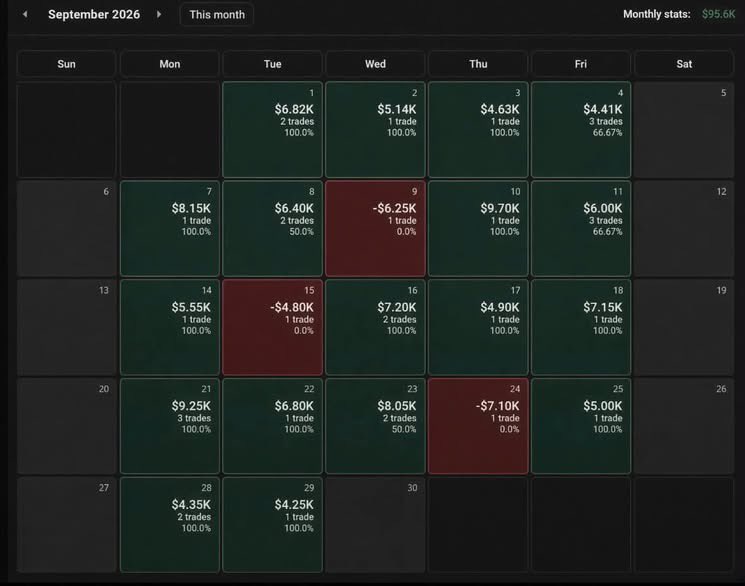Open September 2026 month title
Viewport: 745px width, 586px height.
coord(94,14)
